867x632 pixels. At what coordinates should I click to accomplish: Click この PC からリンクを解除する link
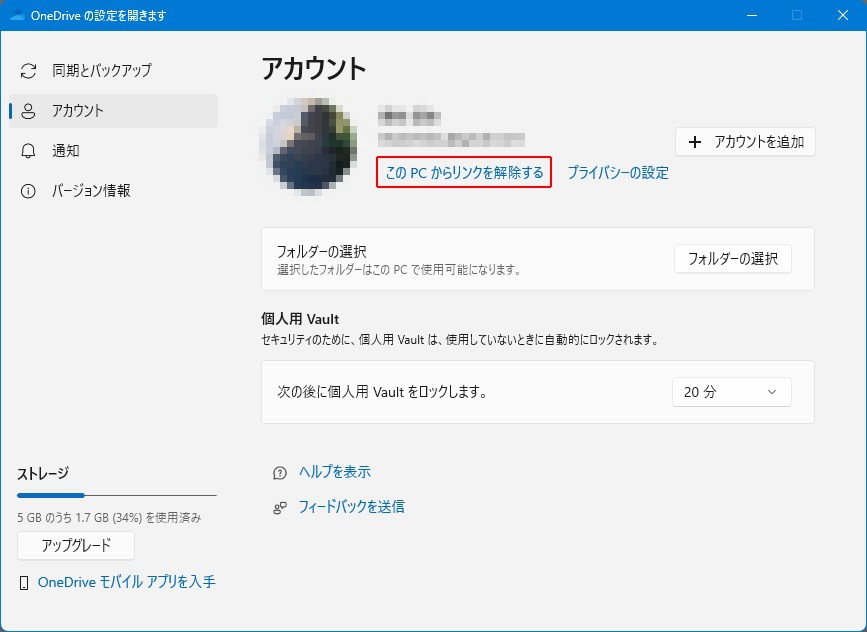coord(464,173)
